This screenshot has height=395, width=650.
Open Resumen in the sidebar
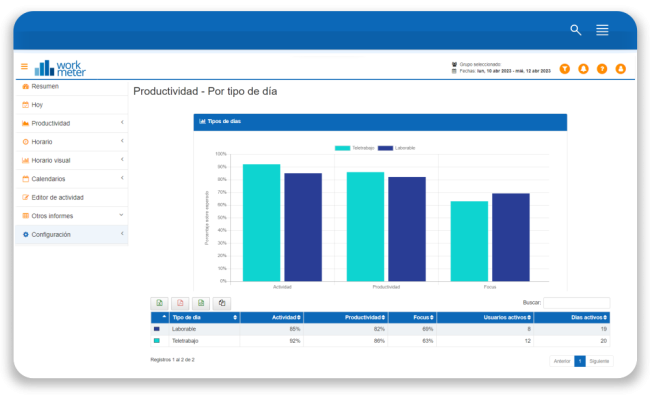[x=45, y=86]
